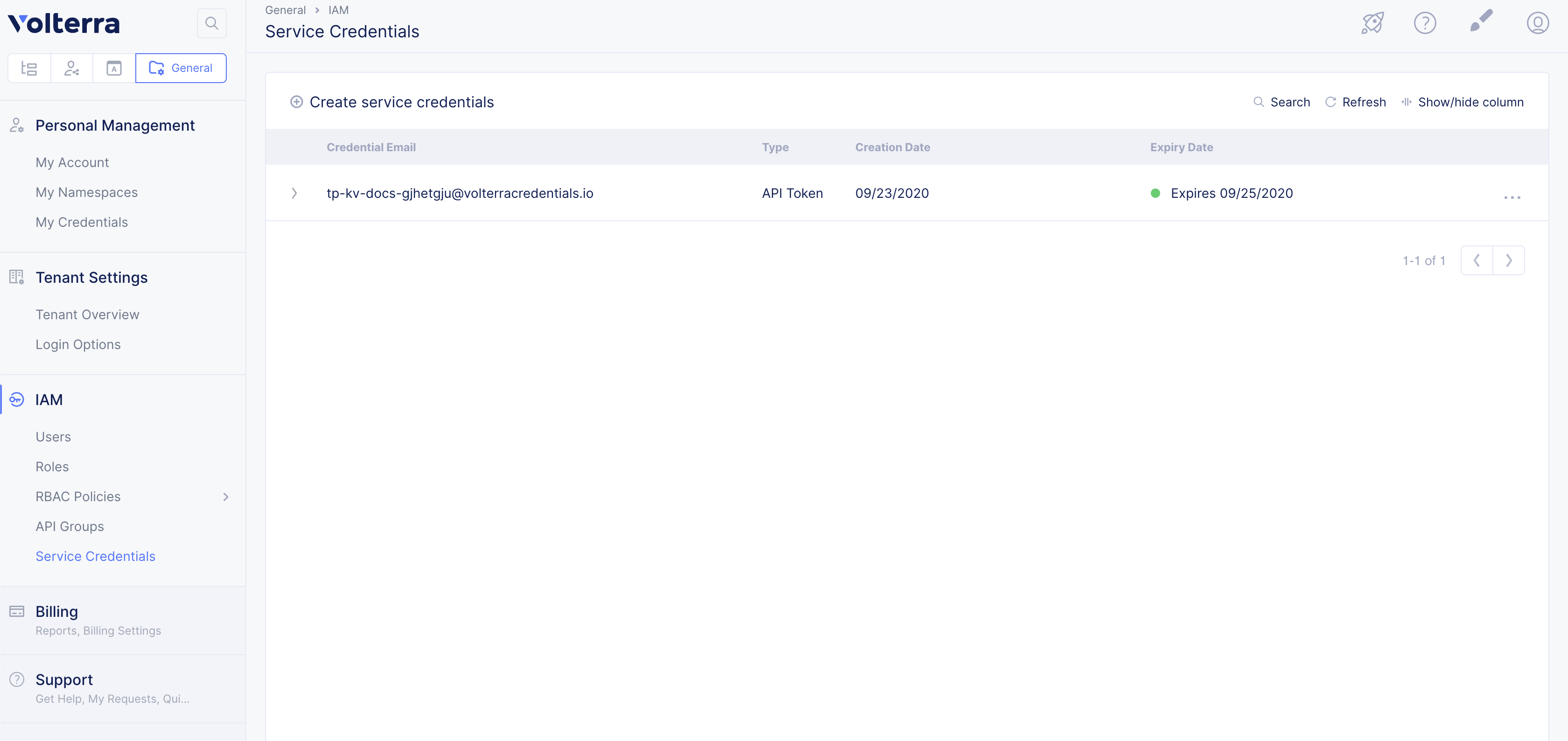Screen dimensions: 1568x741
Task: Open the Personal Management section
Action: [x=115, y=126]
